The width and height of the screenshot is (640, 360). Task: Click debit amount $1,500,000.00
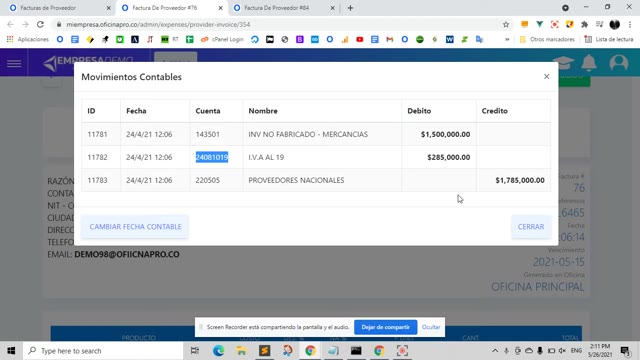tap(445, 134)
